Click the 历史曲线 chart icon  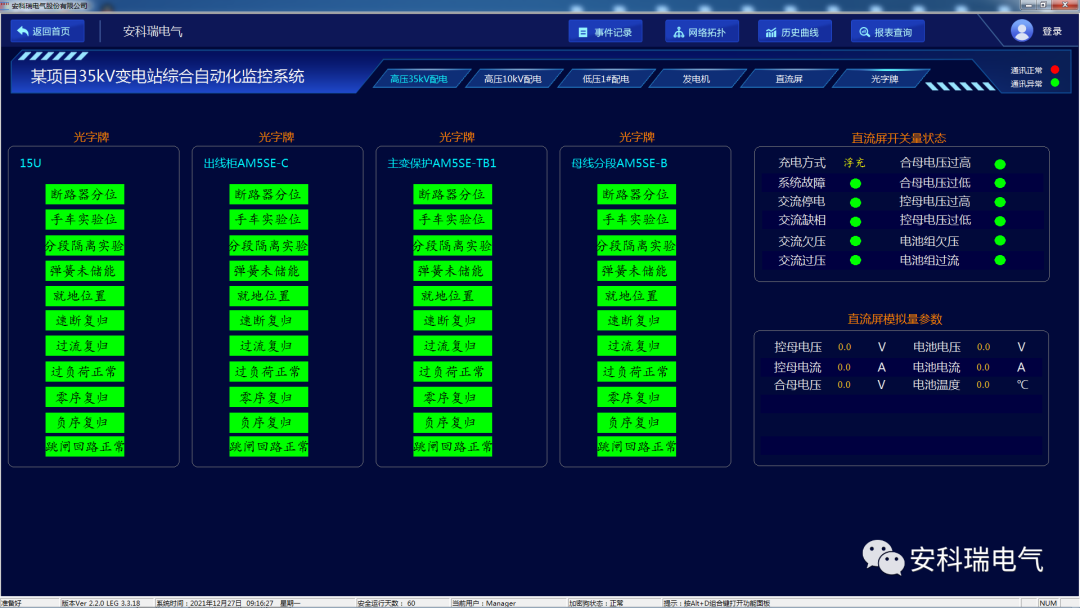tap(771, 32)
